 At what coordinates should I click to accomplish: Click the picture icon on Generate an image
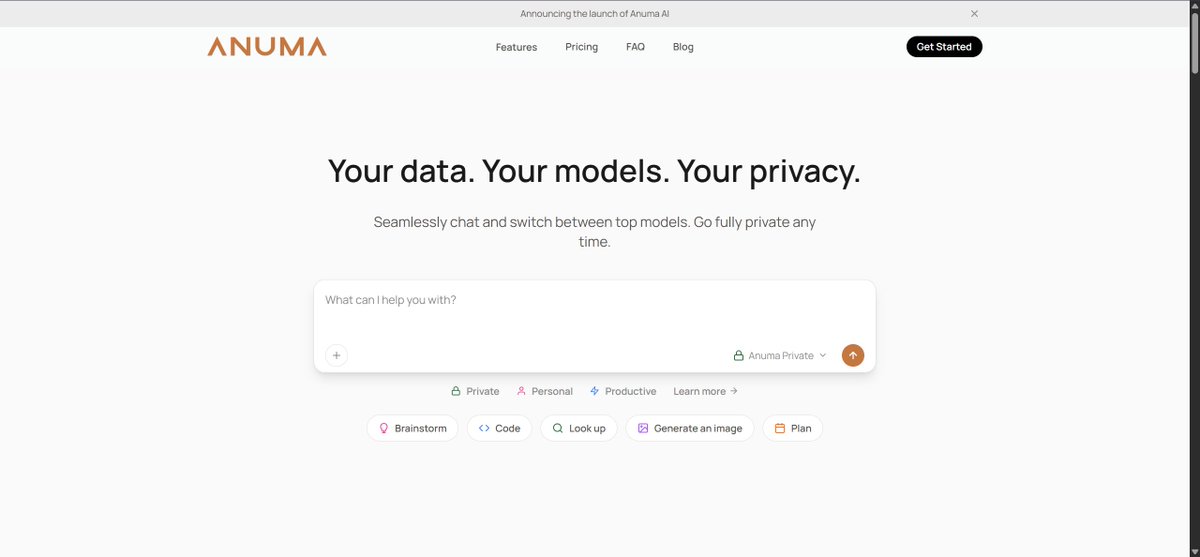pyautogui.click(x=643, y=428)
